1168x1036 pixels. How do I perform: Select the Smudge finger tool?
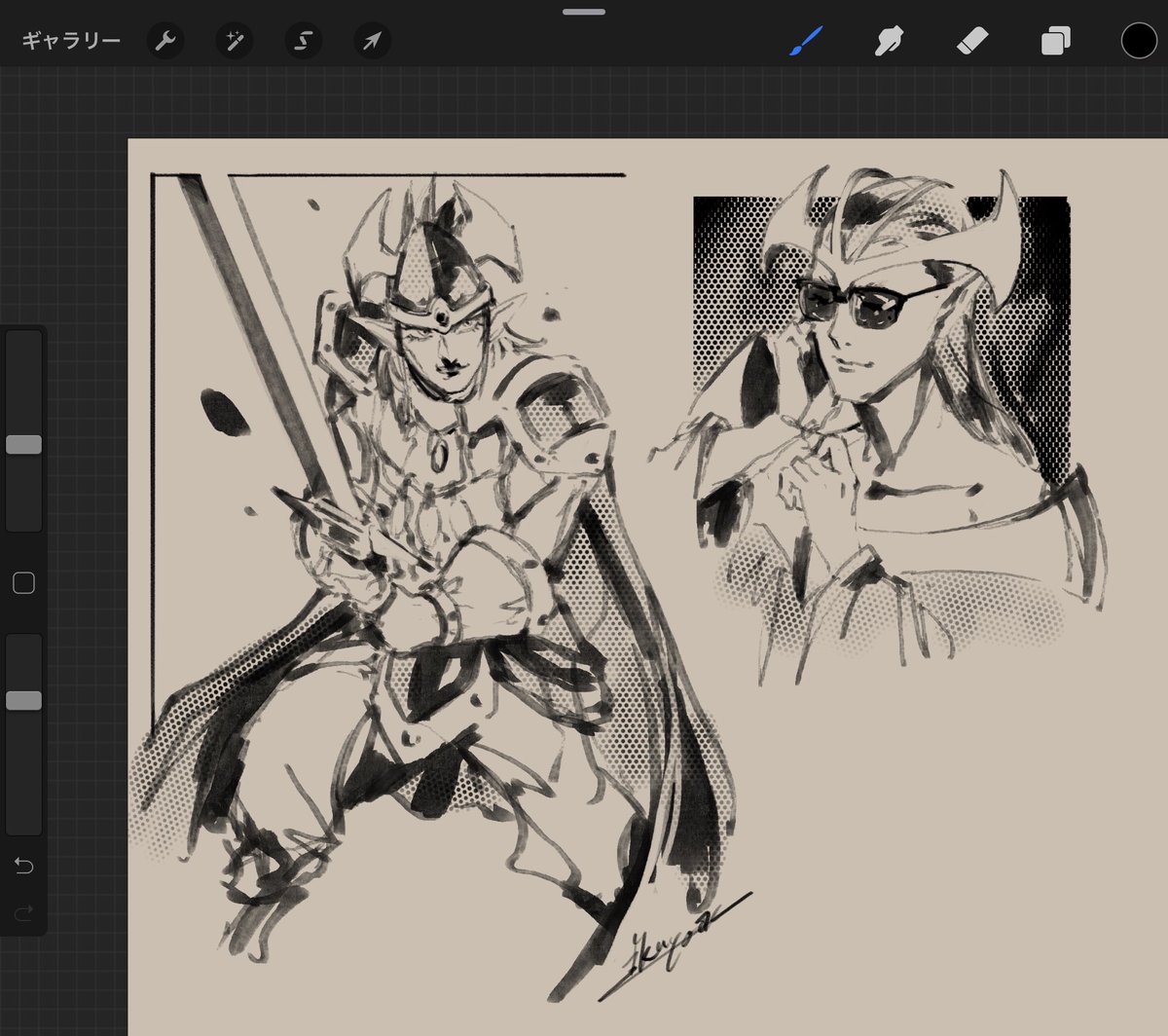[889, 41]
